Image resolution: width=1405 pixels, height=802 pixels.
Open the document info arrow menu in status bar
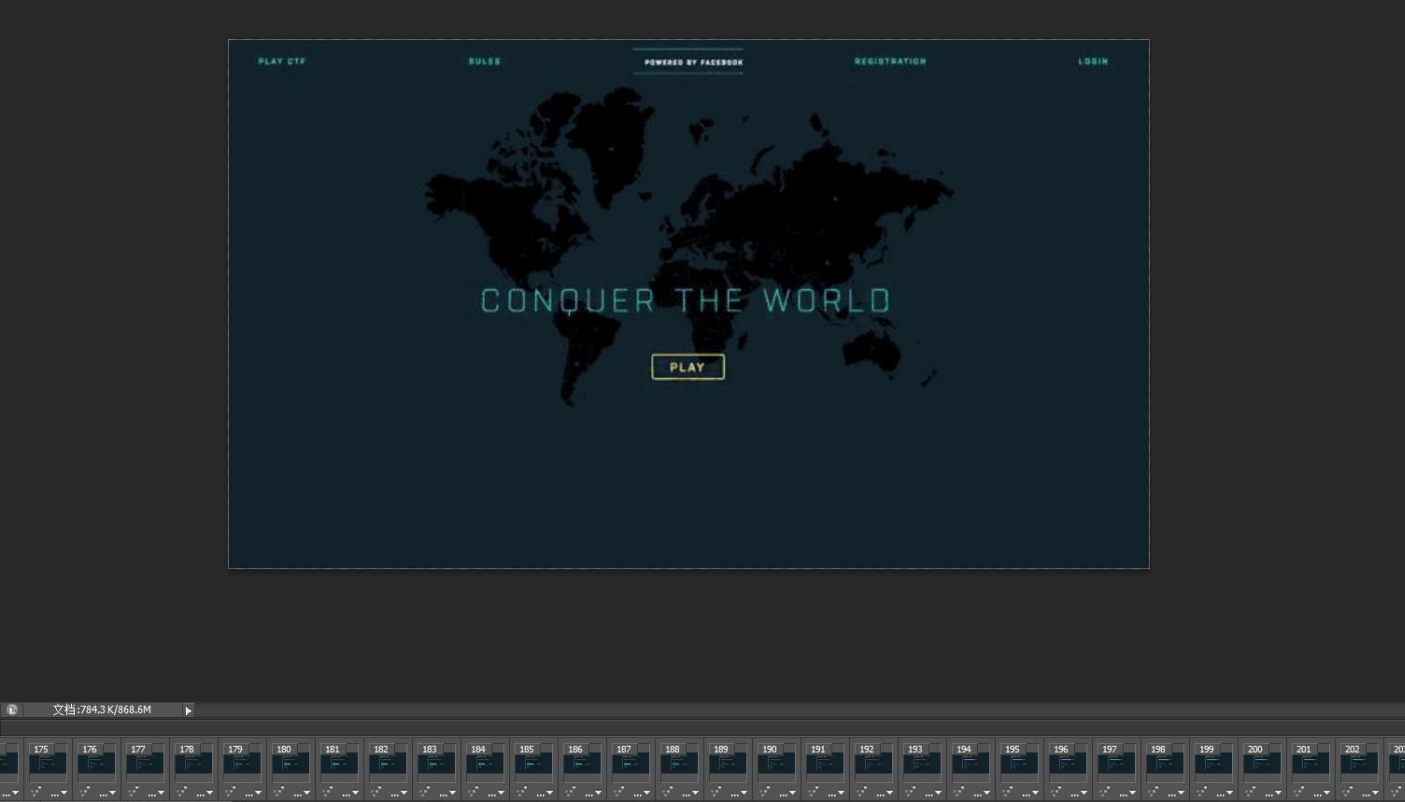pos(188,710)
